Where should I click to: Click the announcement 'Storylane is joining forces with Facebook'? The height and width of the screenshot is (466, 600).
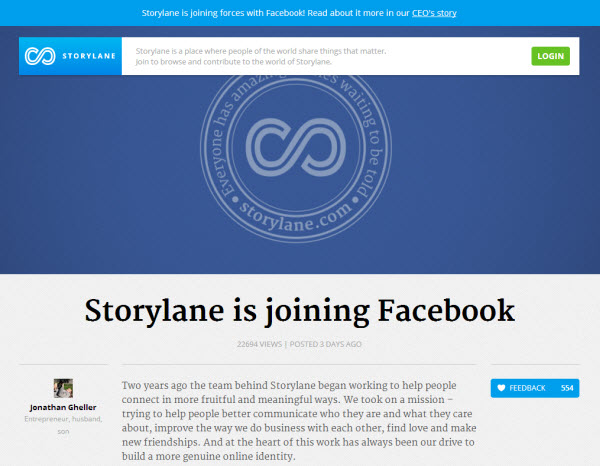click(x=223, y=13)
